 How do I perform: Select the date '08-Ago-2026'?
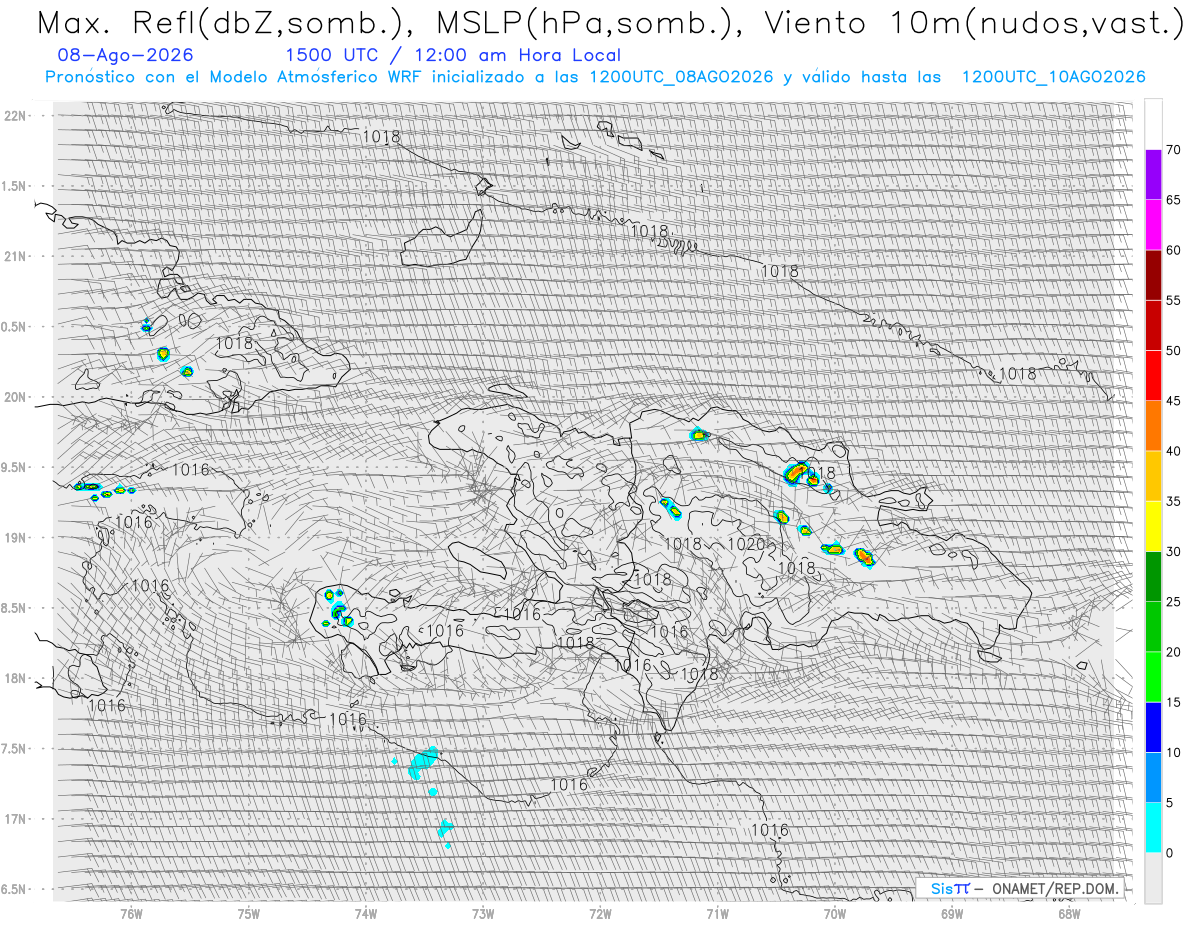[126, 55]
